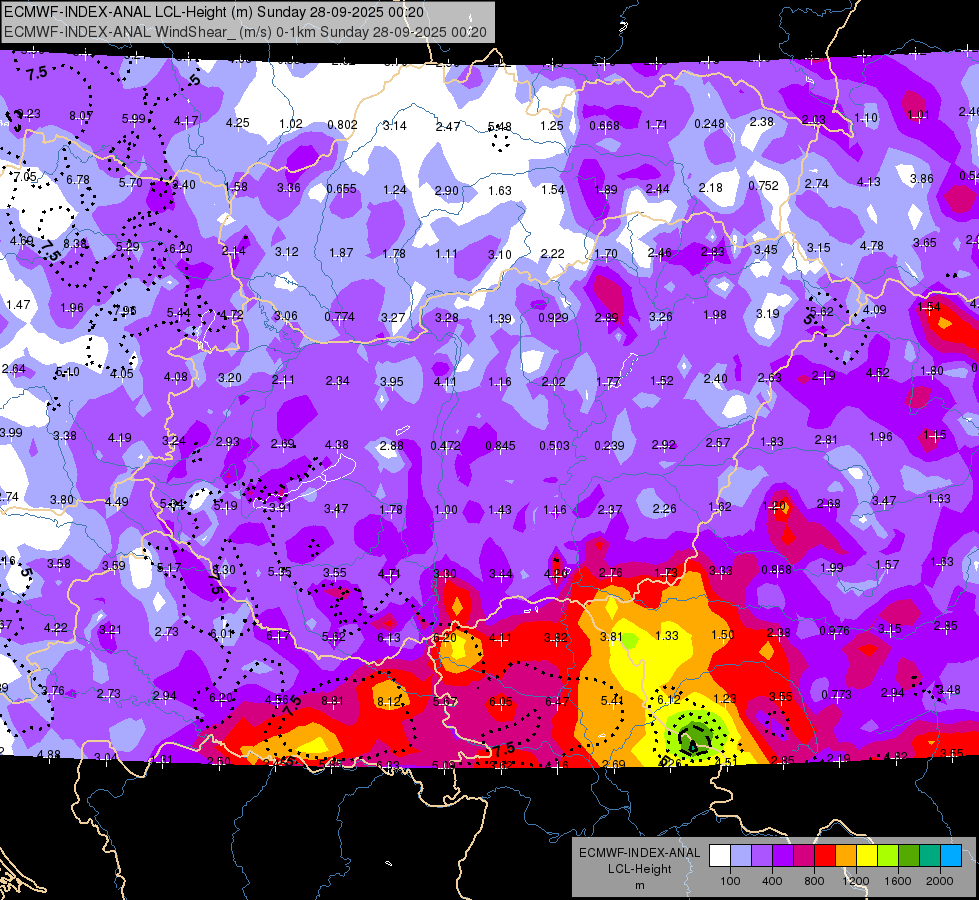Screen dimensions: 979x900
Task: Click the legend label 1200
Action: click(x=855, y=881)
